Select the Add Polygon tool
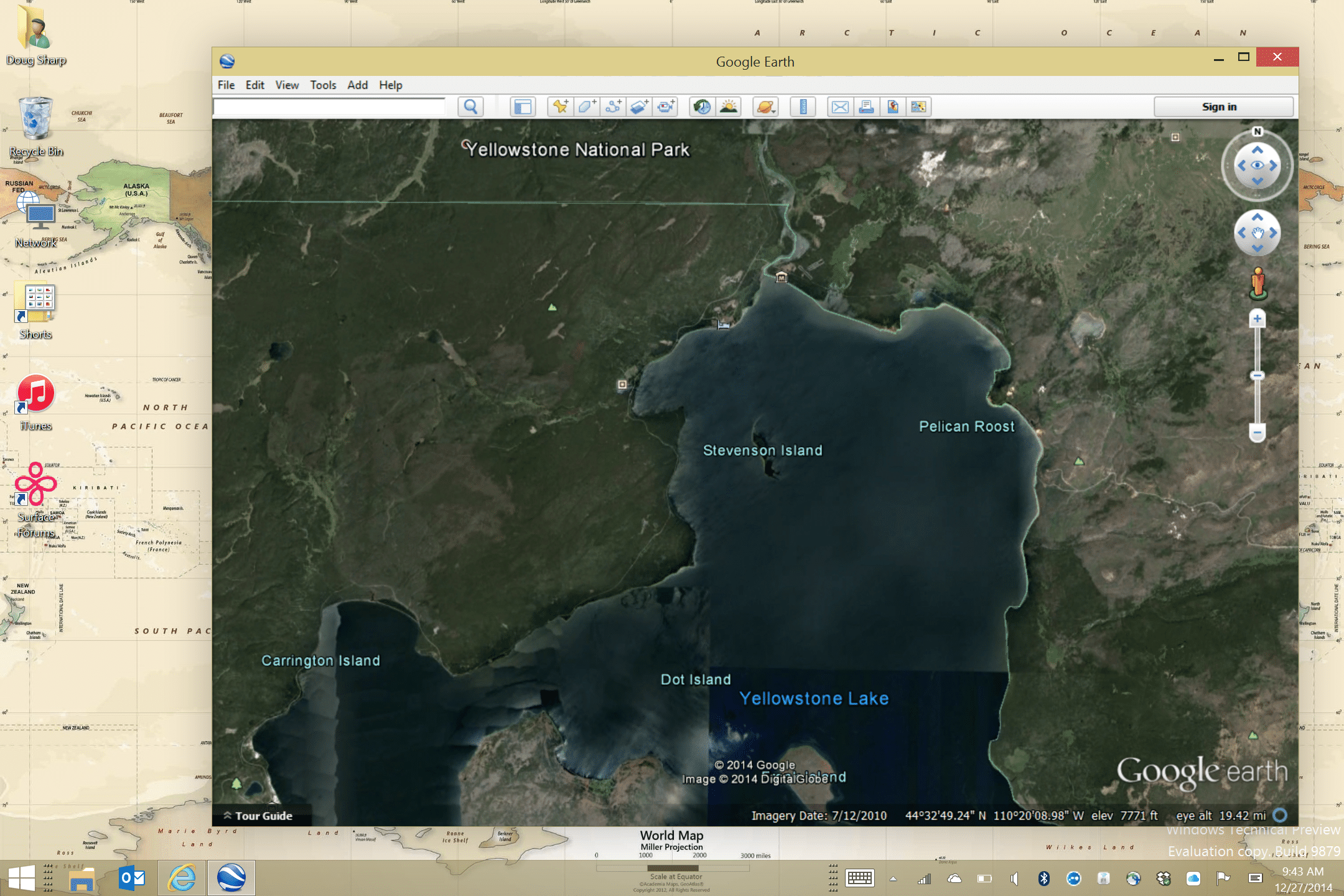Screen dimensions: 1344x896 pos(586,107)
